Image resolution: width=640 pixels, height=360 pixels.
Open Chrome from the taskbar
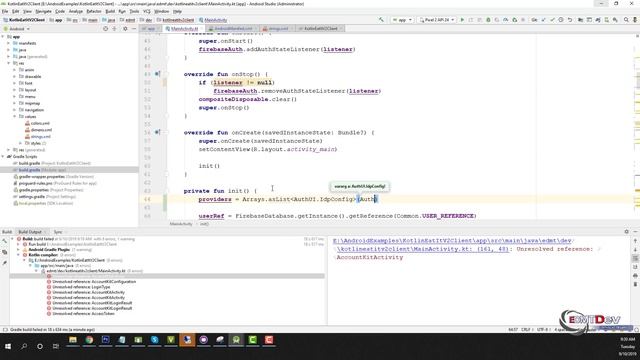pos(89,340)
